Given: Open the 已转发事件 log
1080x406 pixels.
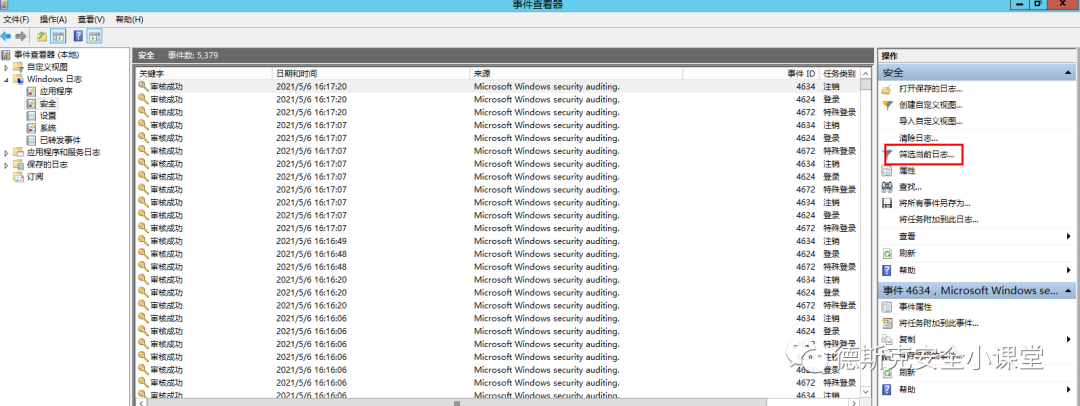Looking at the screenshot, I should coord(60,140).
